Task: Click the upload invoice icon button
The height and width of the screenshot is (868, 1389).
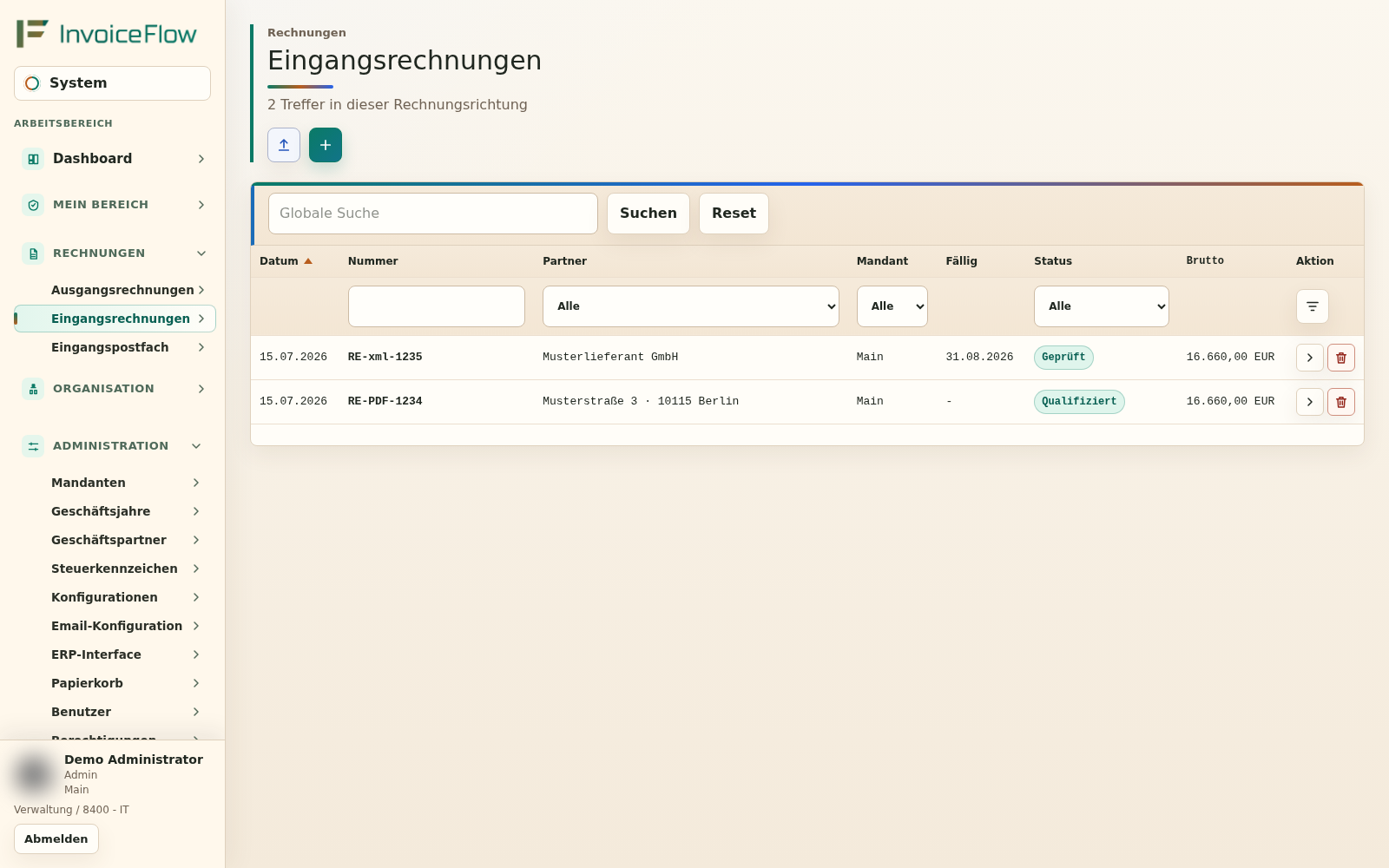Action: pyautogui.click(x=284, y=145)
